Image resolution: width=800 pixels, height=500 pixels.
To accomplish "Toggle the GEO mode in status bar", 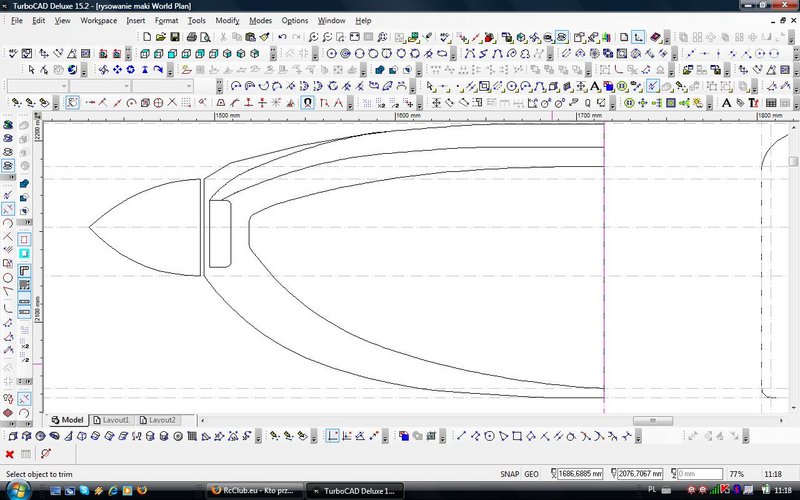I will point(531,474).
